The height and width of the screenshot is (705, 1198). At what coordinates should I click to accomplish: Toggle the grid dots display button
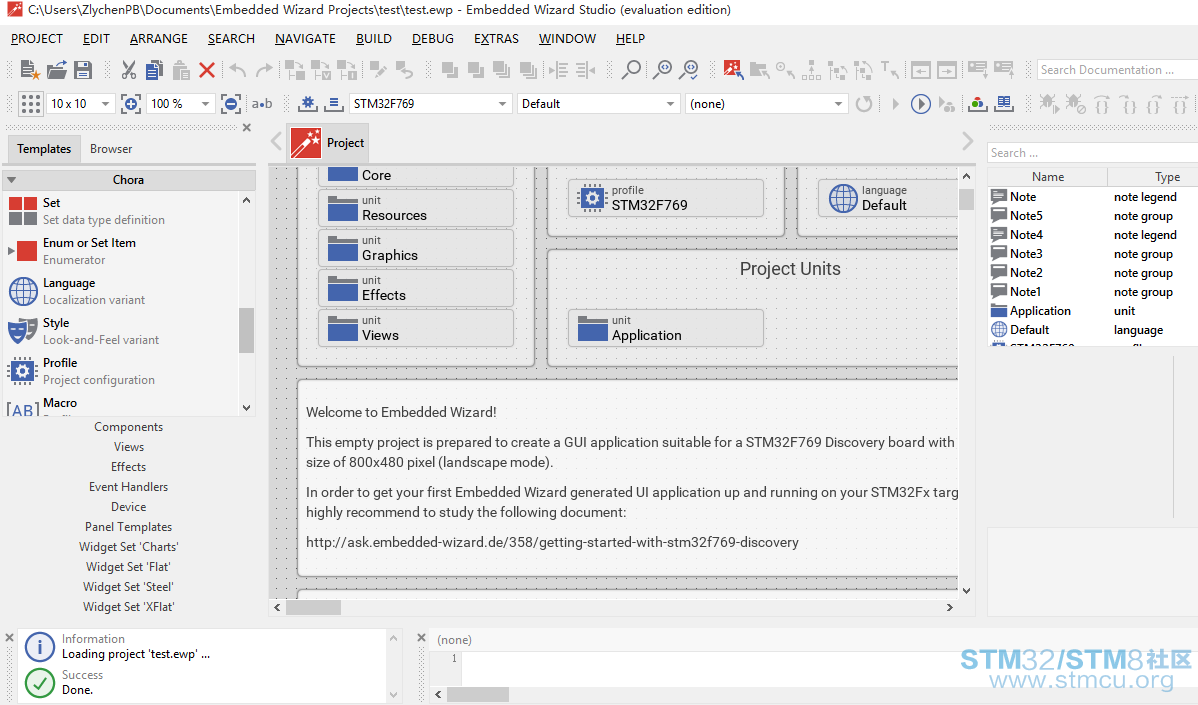tap(31, 103)
